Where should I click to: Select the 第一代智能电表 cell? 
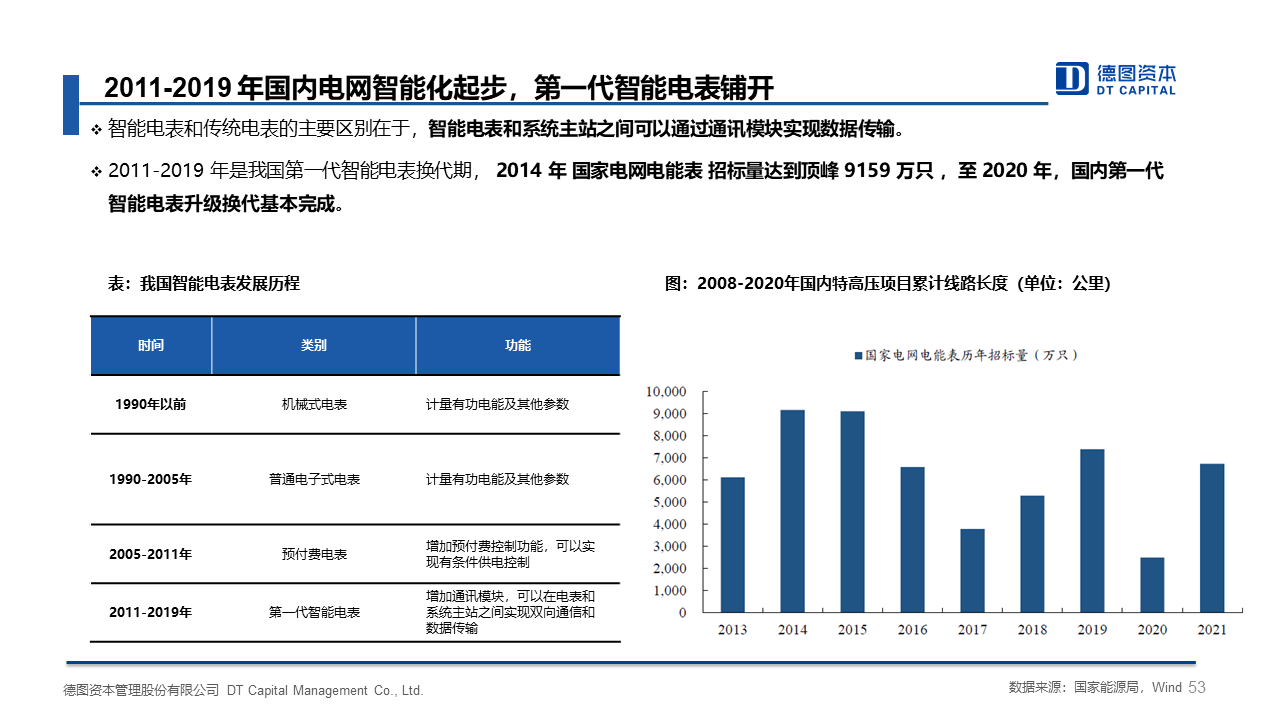pyautogui.click(x=314, y=612)
